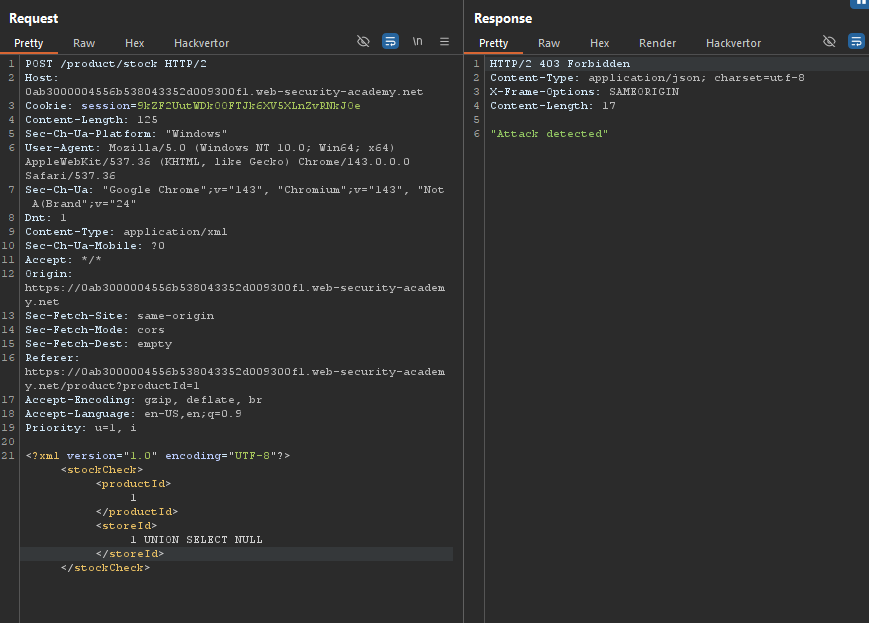Viewport: 869px width, 623px height.
Task: Toggle show newline characters \n in Request
Action: pos(417,42)
